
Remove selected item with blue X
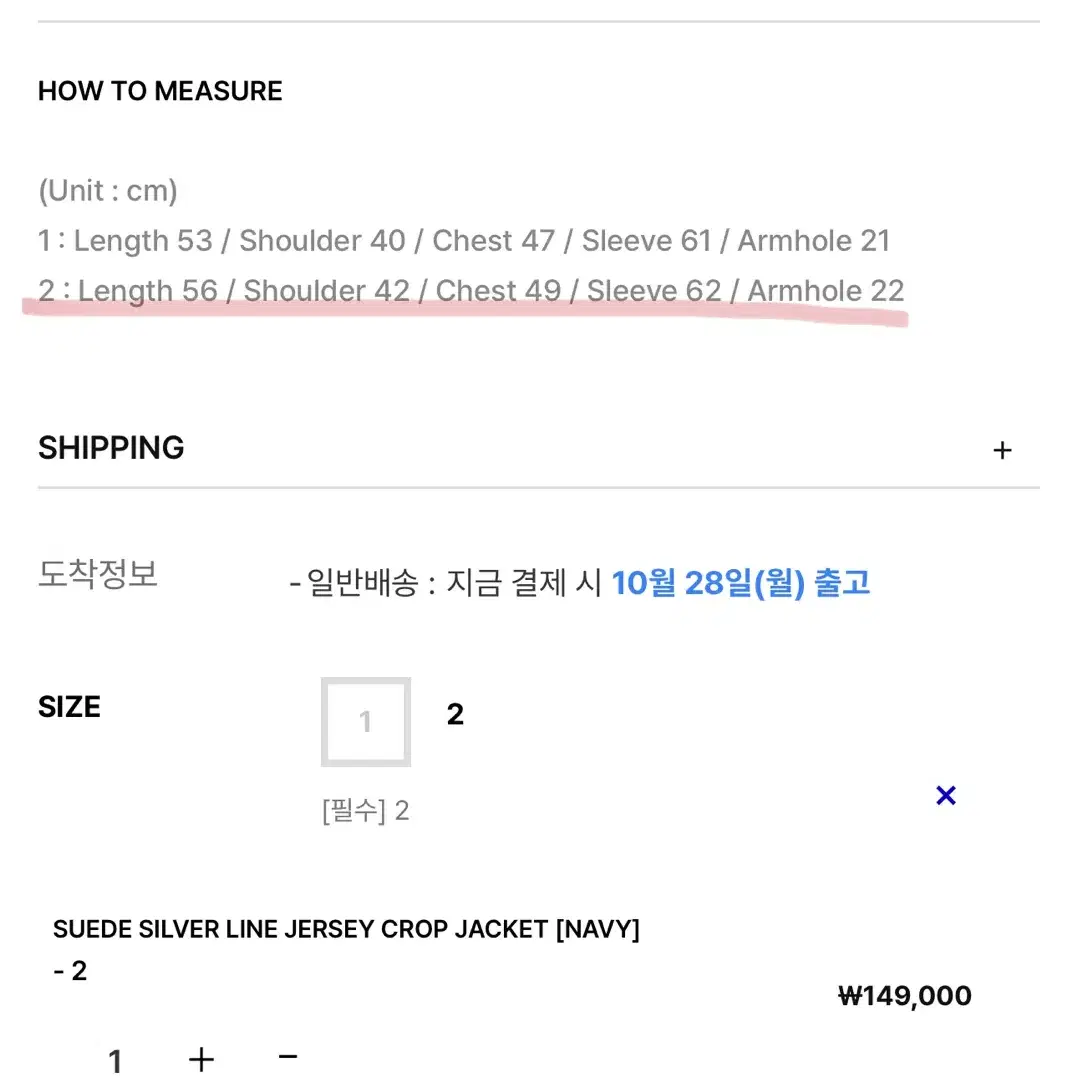pos(946,795)
